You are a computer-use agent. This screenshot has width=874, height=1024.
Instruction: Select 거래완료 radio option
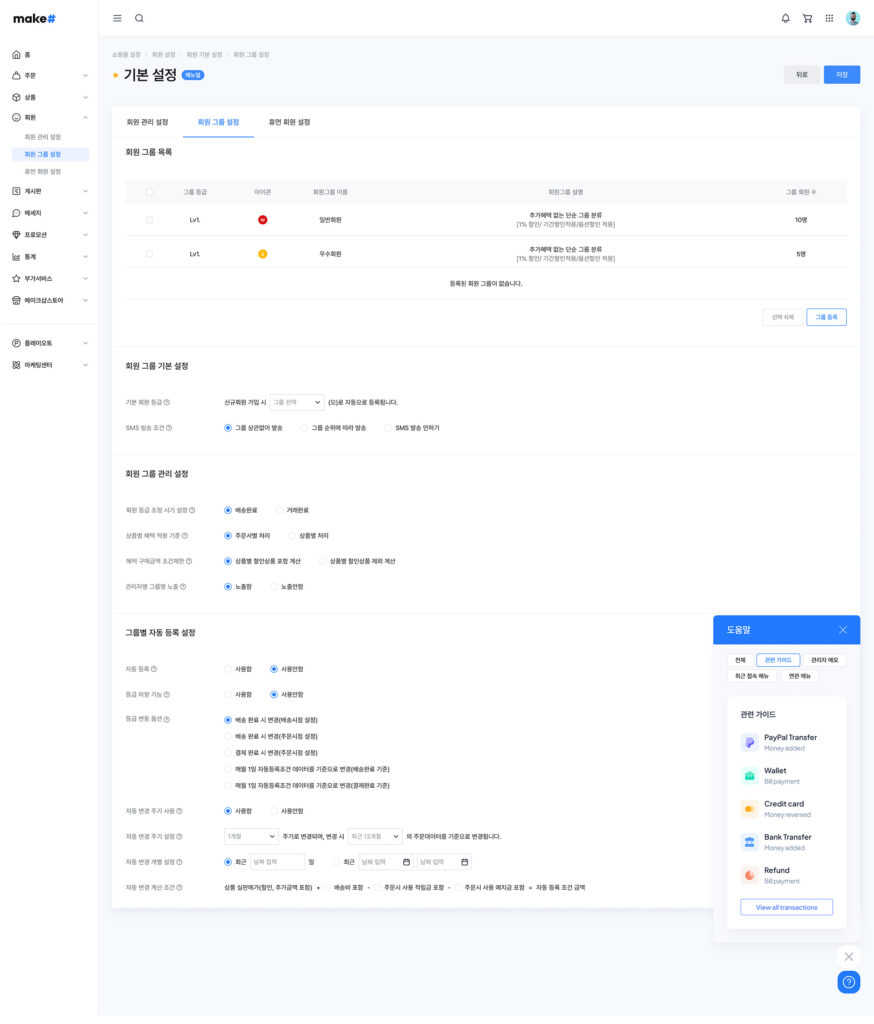pyautogui.click(x=279, y=510)
